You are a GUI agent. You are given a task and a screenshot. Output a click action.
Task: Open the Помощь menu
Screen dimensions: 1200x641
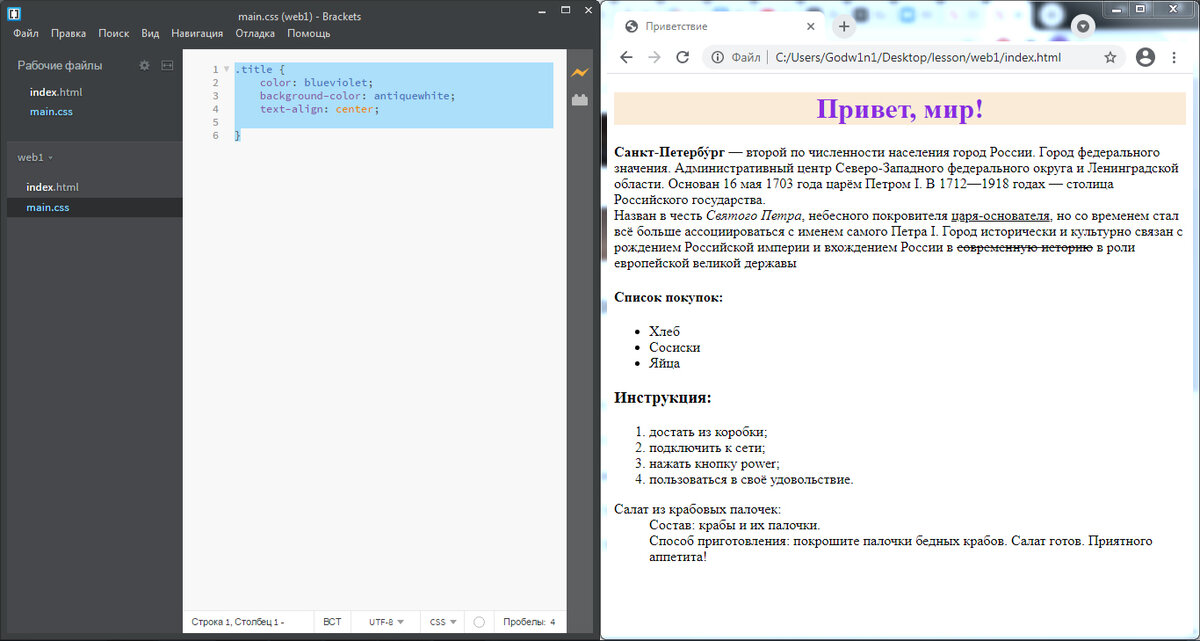(309, 33)
